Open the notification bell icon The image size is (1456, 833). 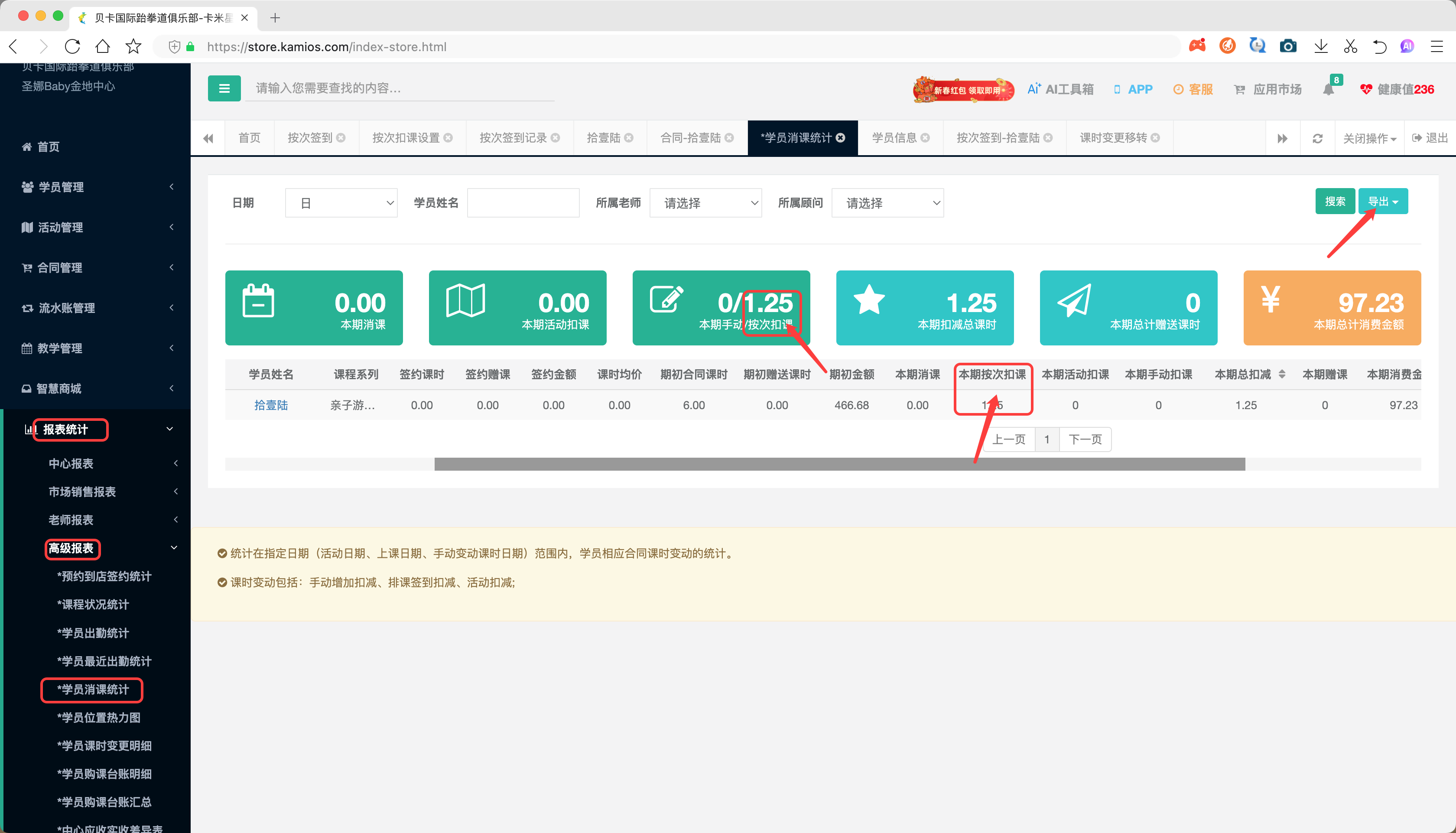(1329, 89)
